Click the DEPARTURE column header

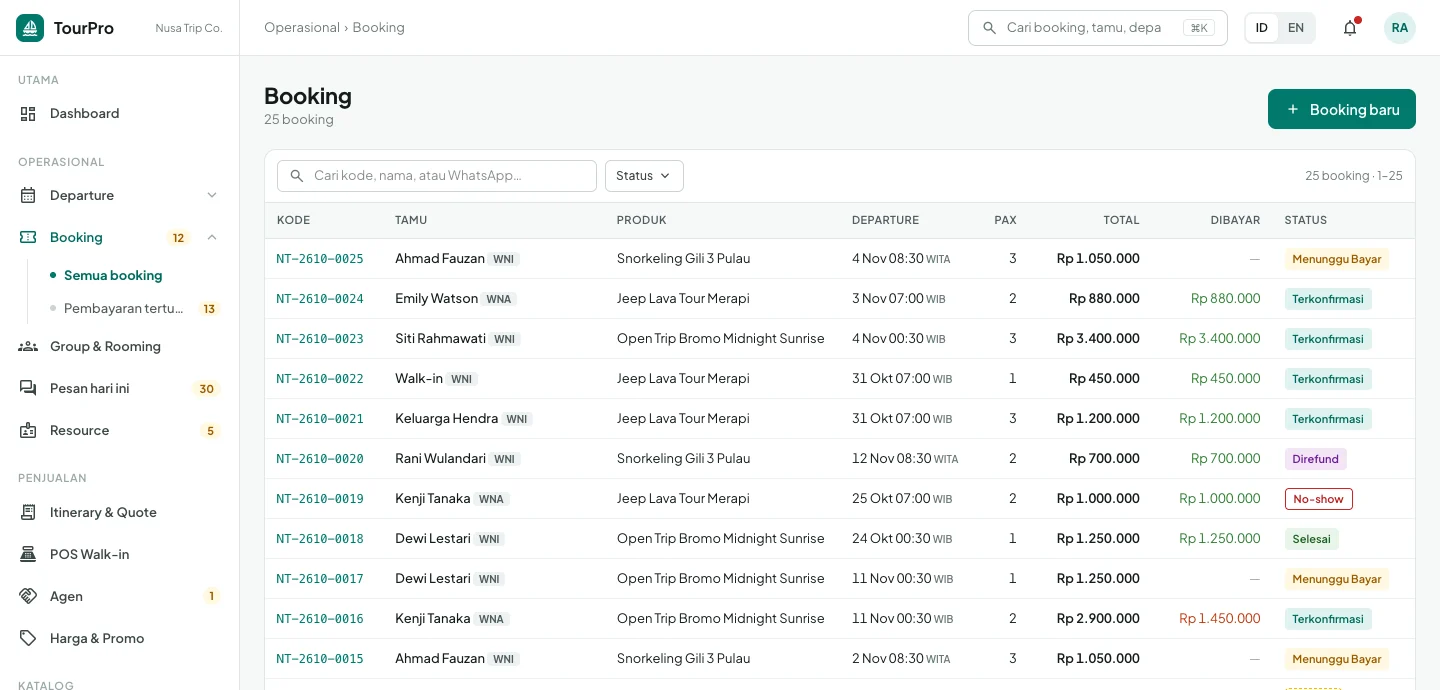coord(885,220)
